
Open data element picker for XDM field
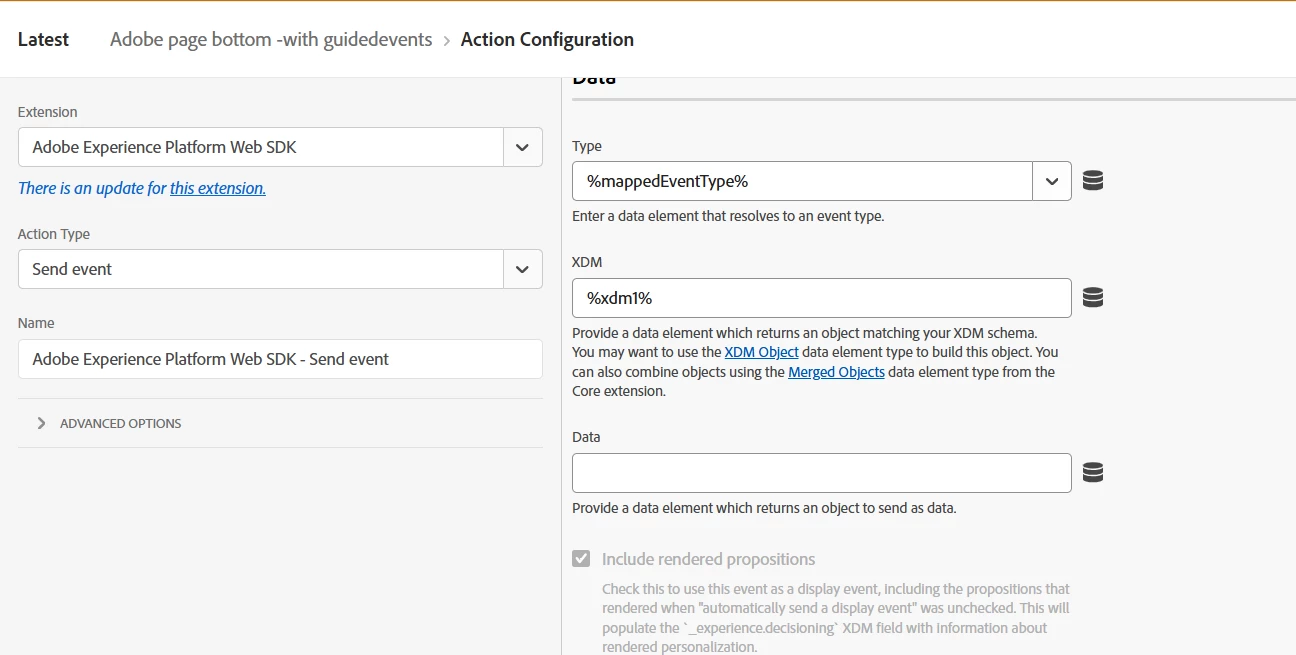(1093, 298)
